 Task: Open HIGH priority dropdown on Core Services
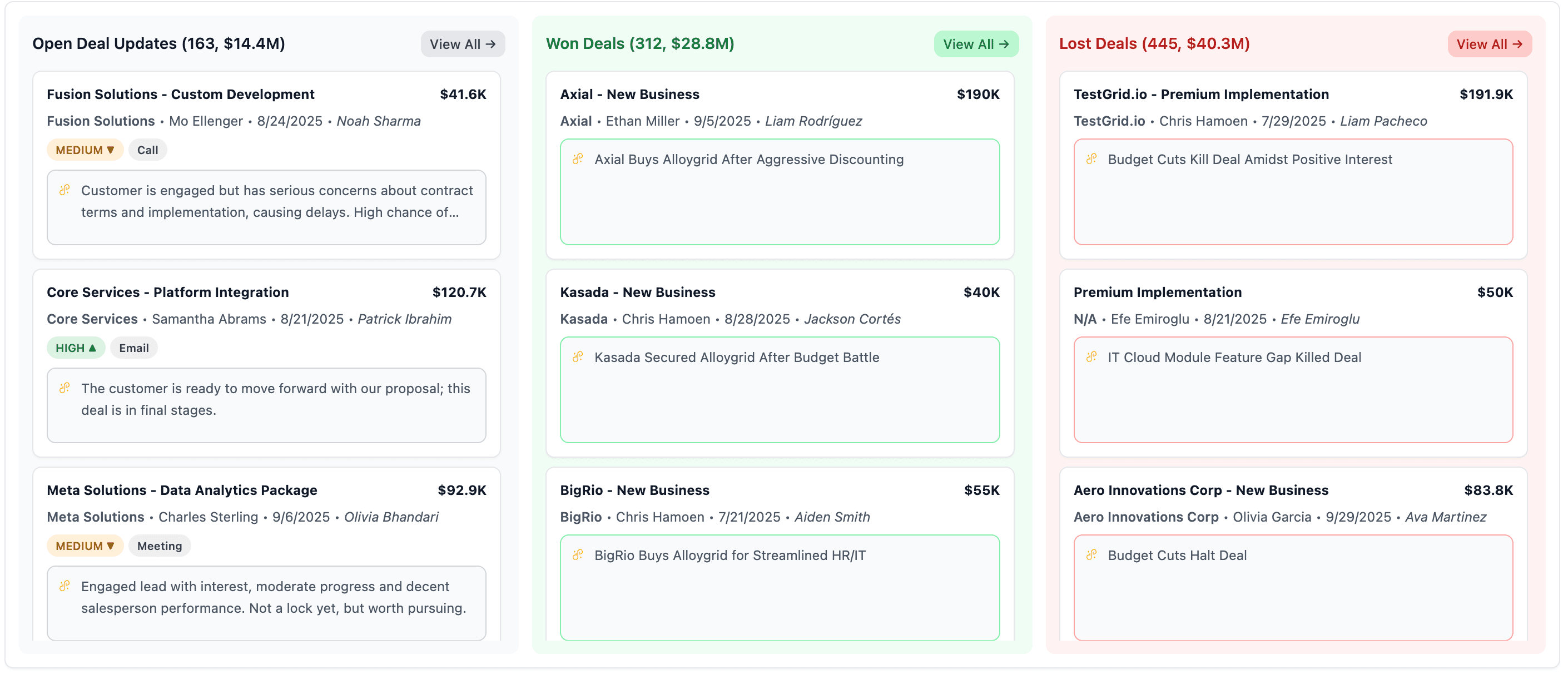coord(76,348)
